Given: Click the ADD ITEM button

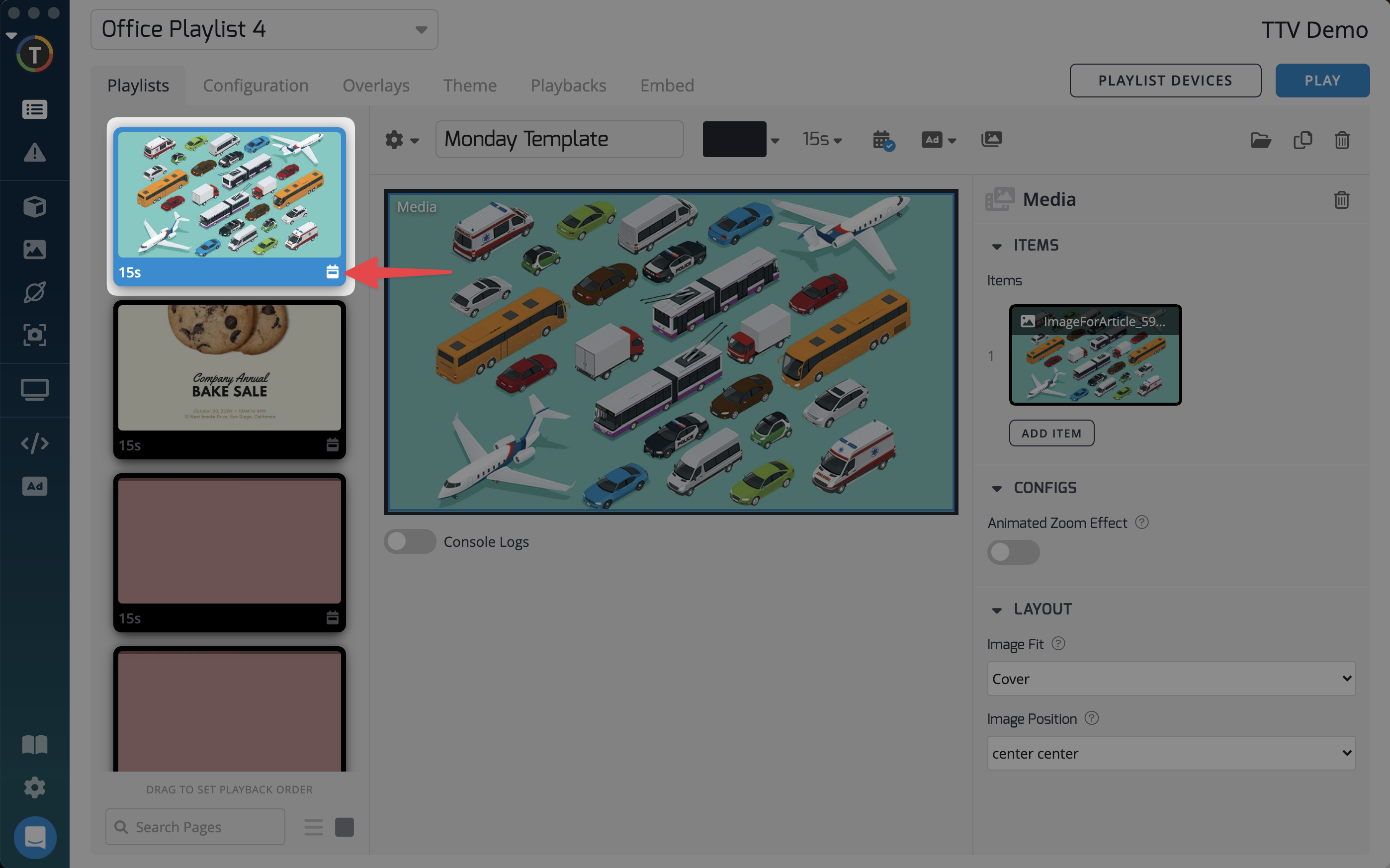Looking at the screenshot, I should (1051, 433).
